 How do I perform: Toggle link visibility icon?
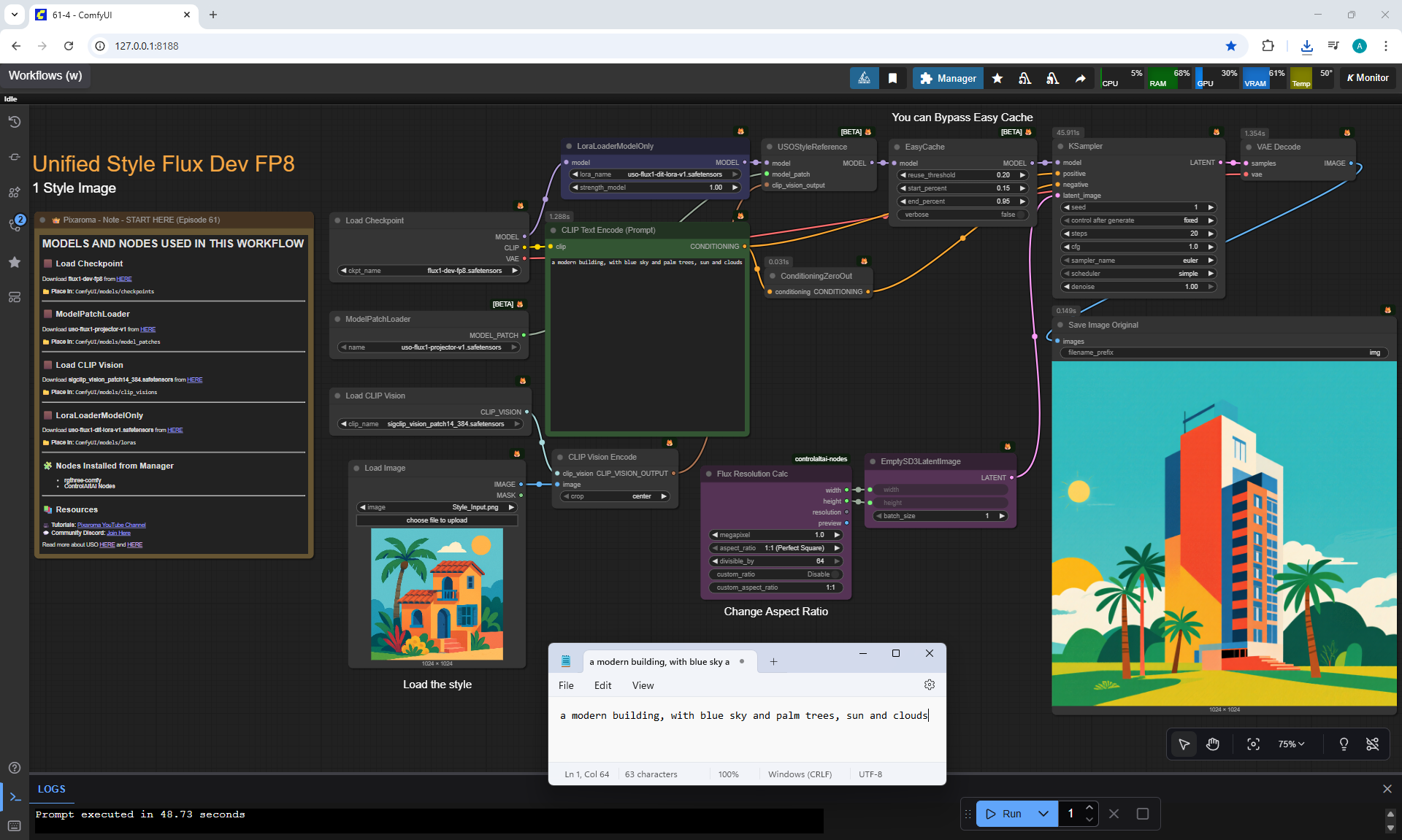(1372, 744)
